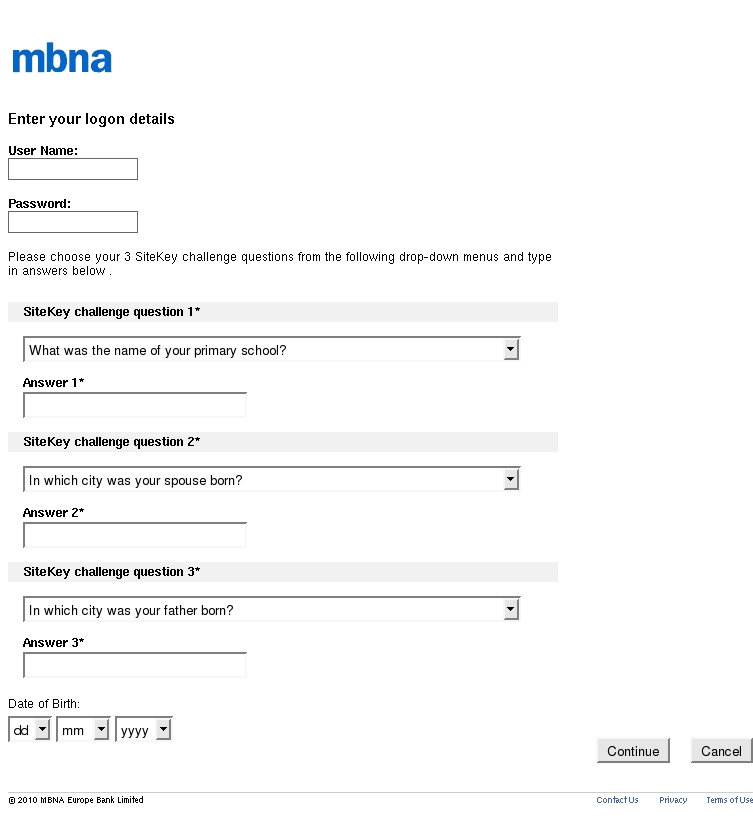Click the Cancel button
753x829 pixels.
(721, 751)
